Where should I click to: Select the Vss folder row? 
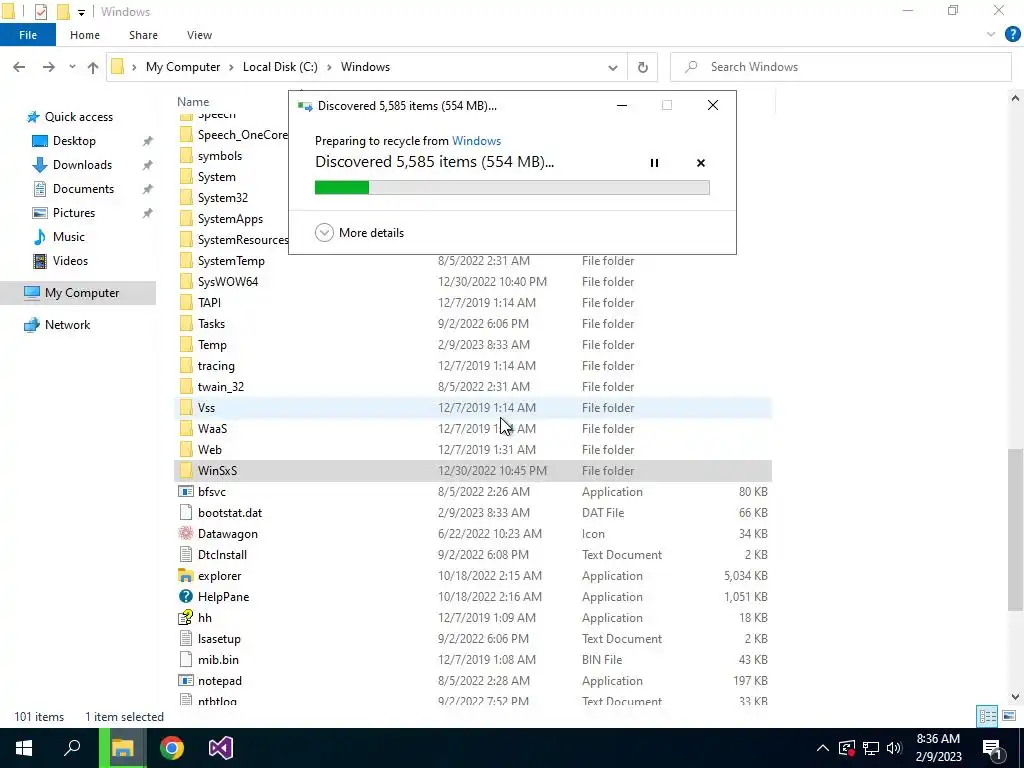click(x=473, y=408)
